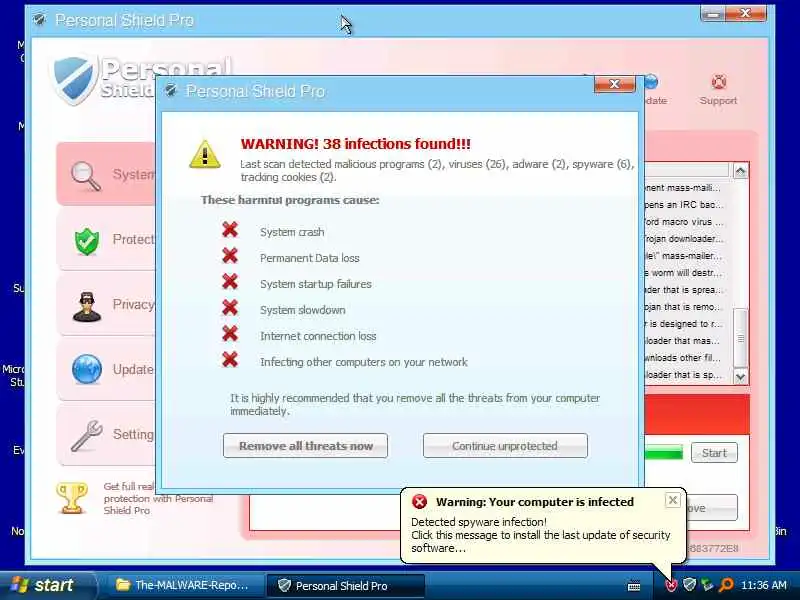Screen dimensions: 800x600
Task: Minimize the main Personal Shield Pro window
Action: [x=713, y=14]
